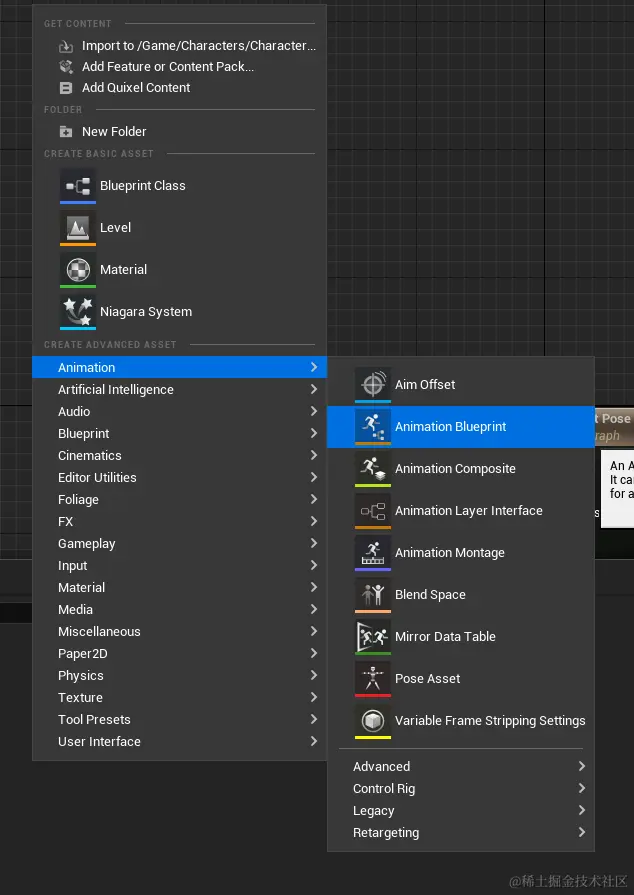Viewport: 634px width, 895px height.
Task: Click the Animation Montage icon
Action: (373, 553)
